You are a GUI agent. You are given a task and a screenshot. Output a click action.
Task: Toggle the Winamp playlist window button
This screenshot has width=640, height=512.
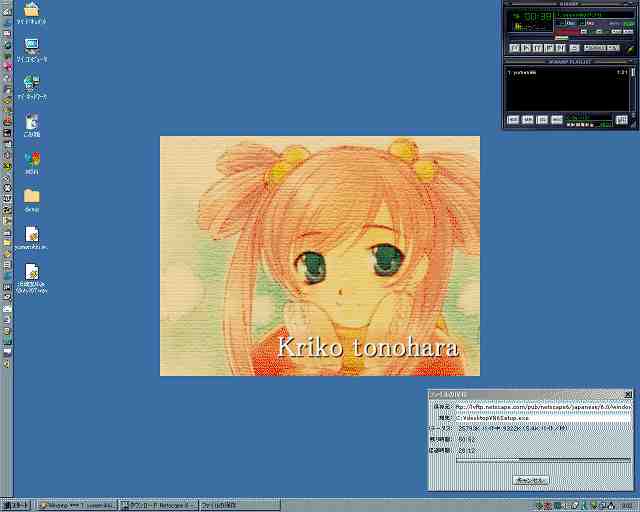[628, 31]
